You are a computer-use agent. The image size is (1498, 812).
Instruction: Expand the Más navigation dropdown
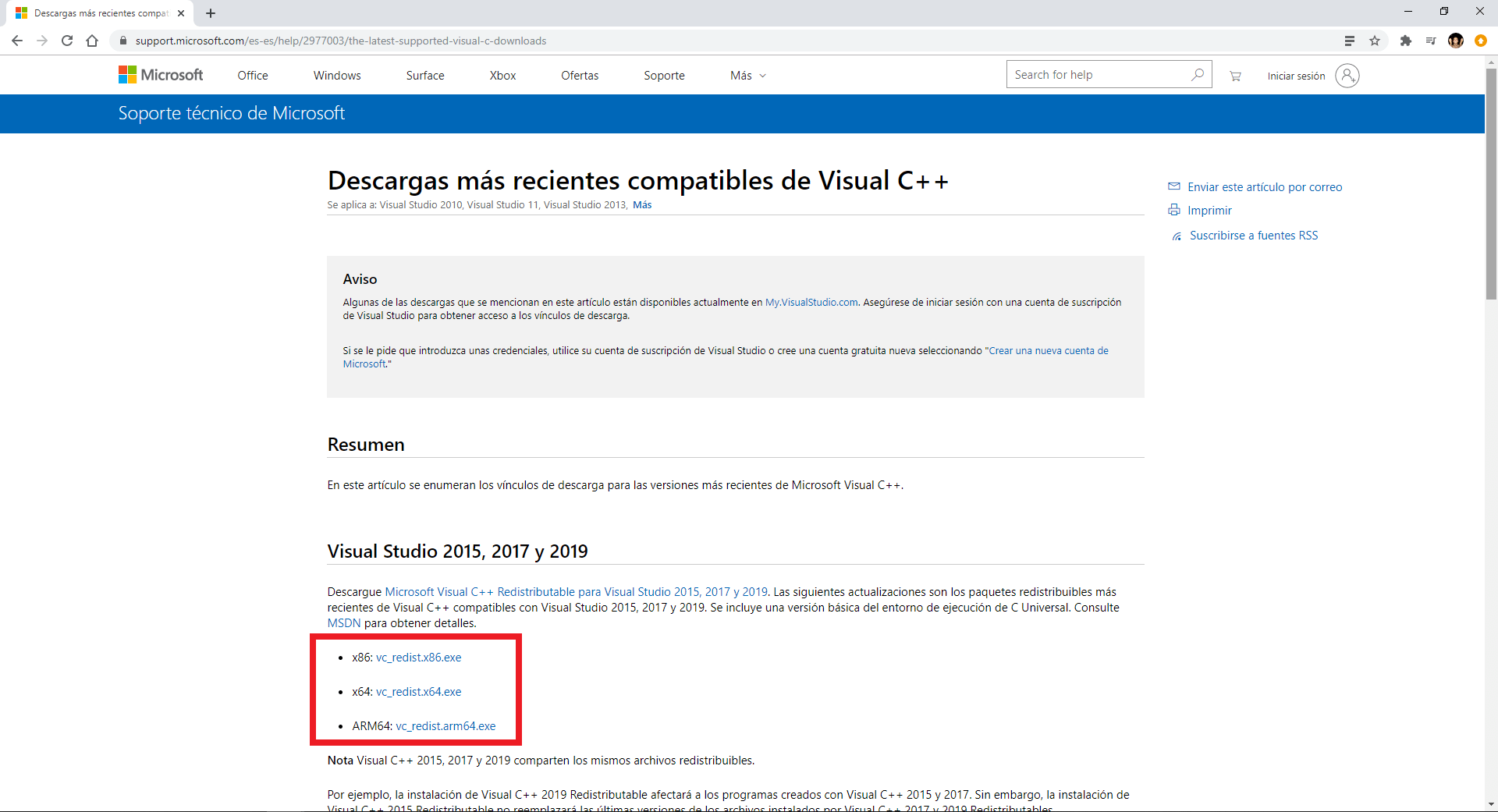[748, 76]
